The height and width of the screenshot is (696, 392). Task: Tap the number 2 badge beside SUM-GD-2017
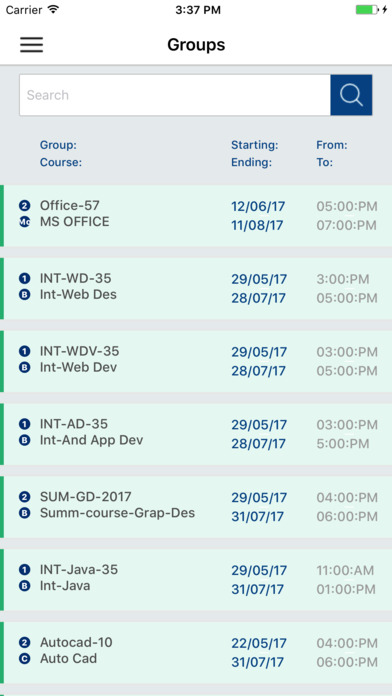[24, 497]
